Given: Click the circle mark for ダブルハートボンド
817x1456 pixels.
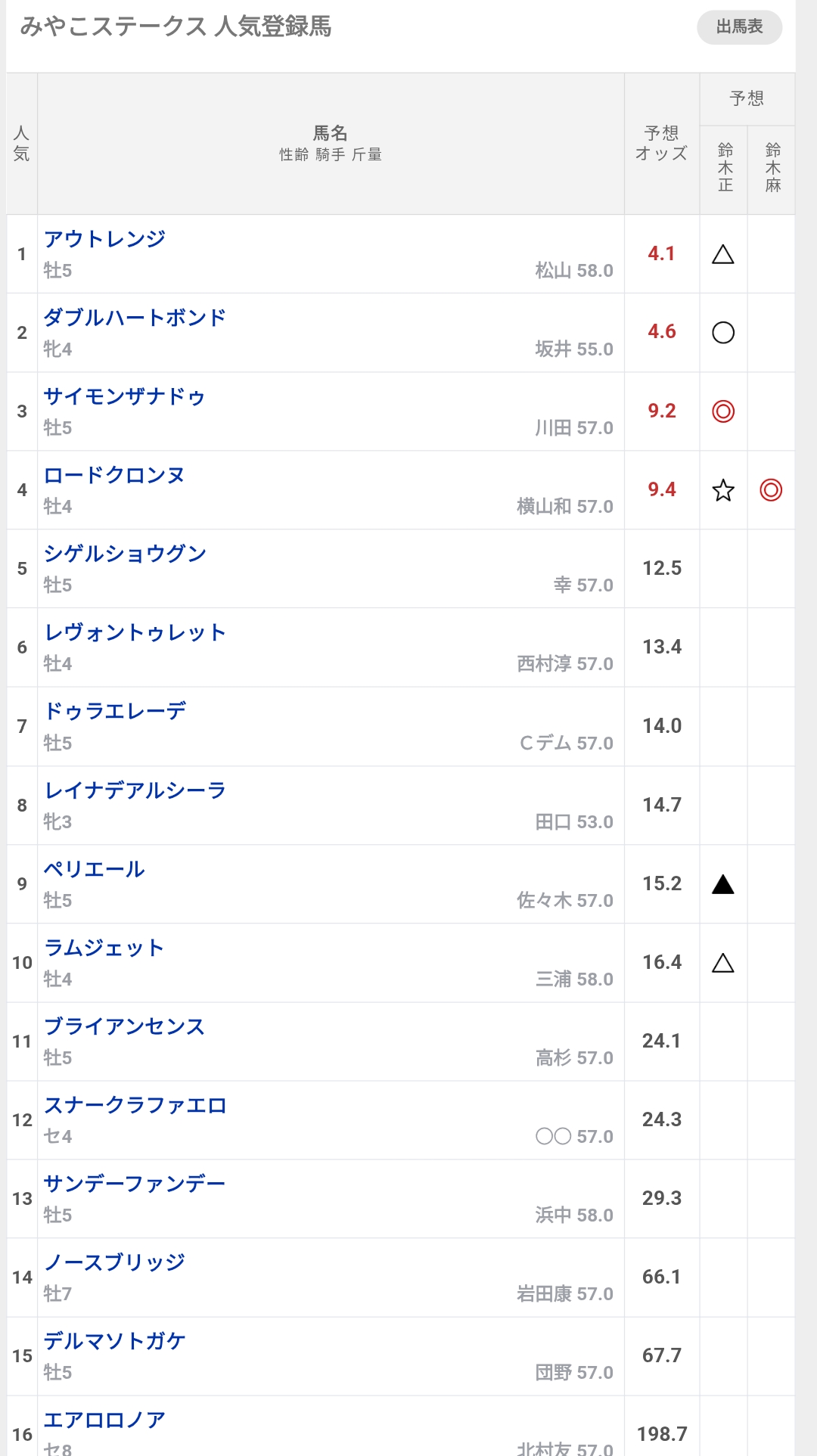Looking at the screenshot, I should (723, 333).
